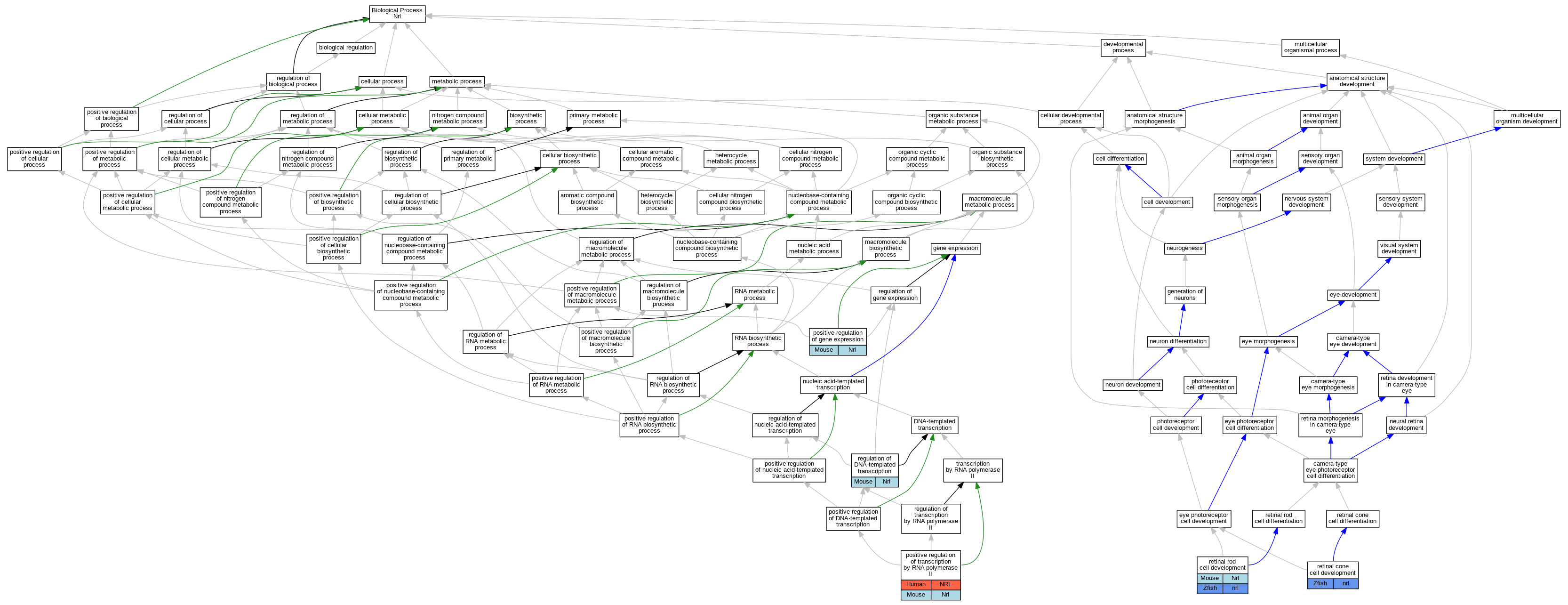Click the 'camera-type eye development' node
The width and height of the screenshot is (1568, 605).
[1352, 341]
